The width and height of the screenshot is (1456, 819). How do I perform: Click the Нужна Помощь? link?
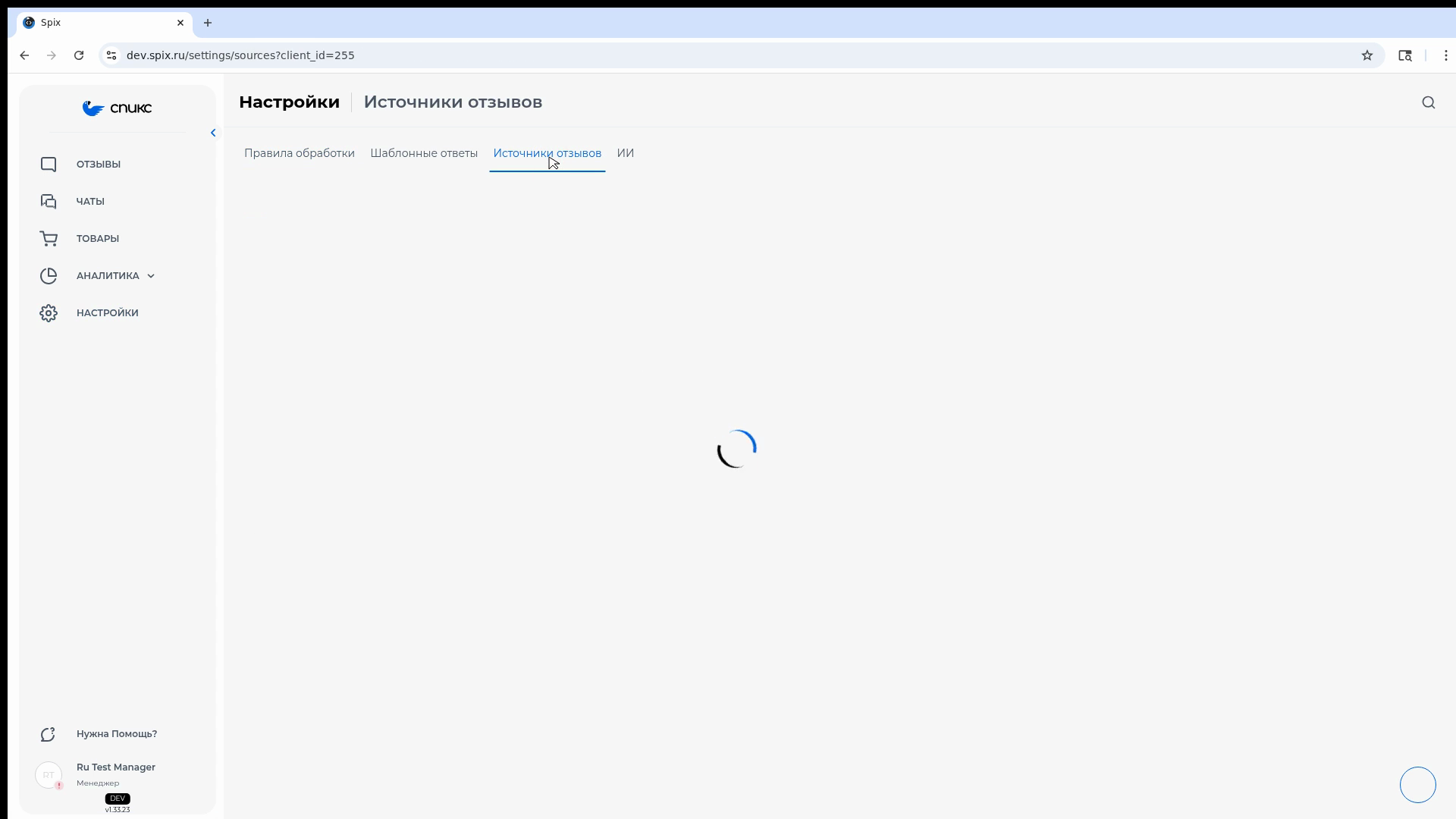117,734
